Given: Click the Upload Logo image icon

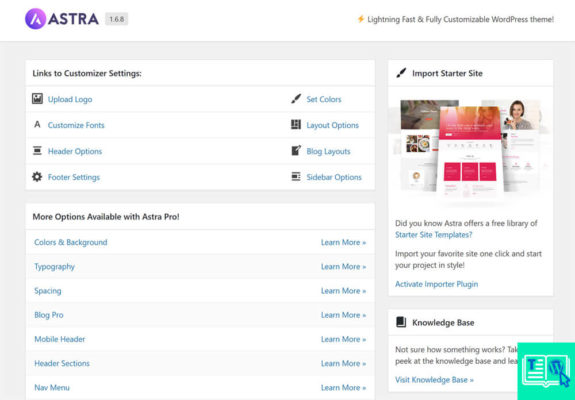Looking at the screenshot, I should coord(37,99).
